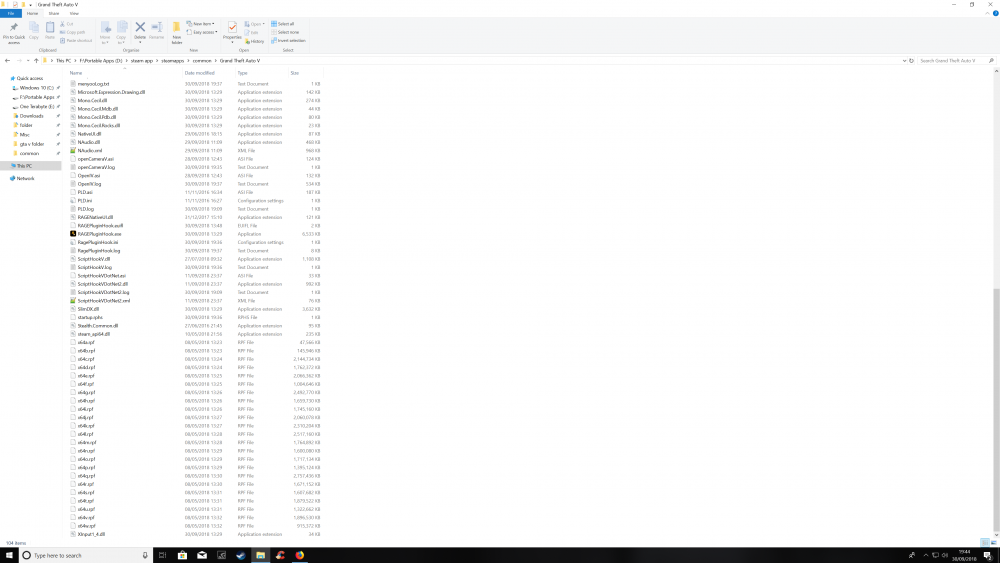Open the New item dropdown
Viewport: 1000px width, 563px height.
203,24
